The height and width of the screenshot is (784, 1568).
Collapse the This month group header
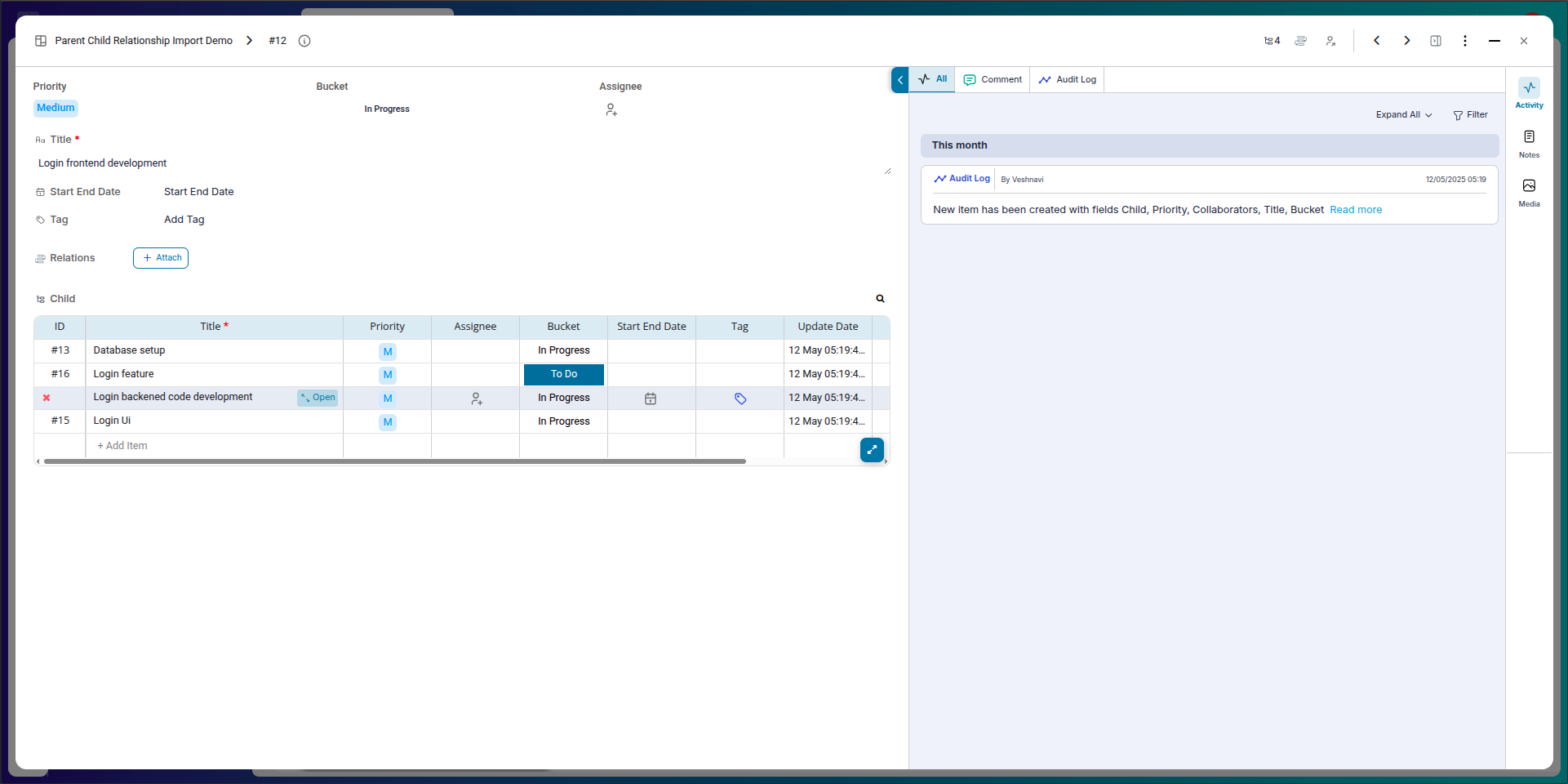1210,146
